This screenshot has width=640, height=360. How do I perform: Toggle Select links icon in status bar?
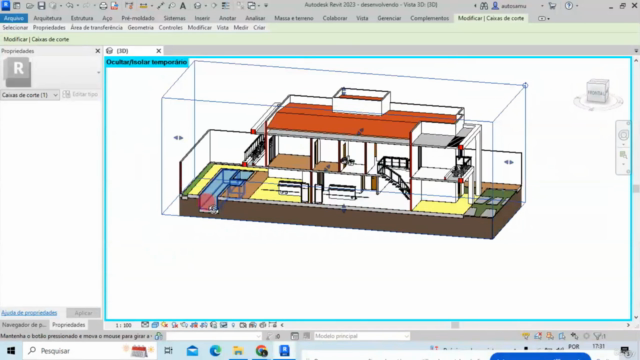point(526,336)
